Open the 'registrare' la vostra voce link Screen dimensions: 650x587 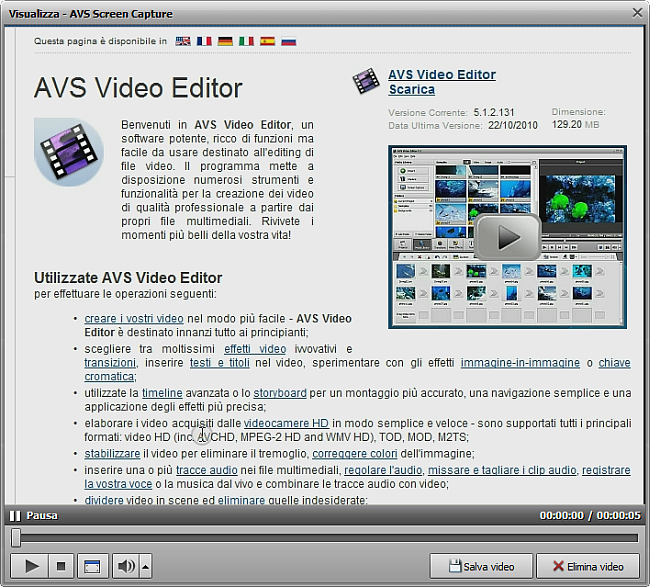606,470
